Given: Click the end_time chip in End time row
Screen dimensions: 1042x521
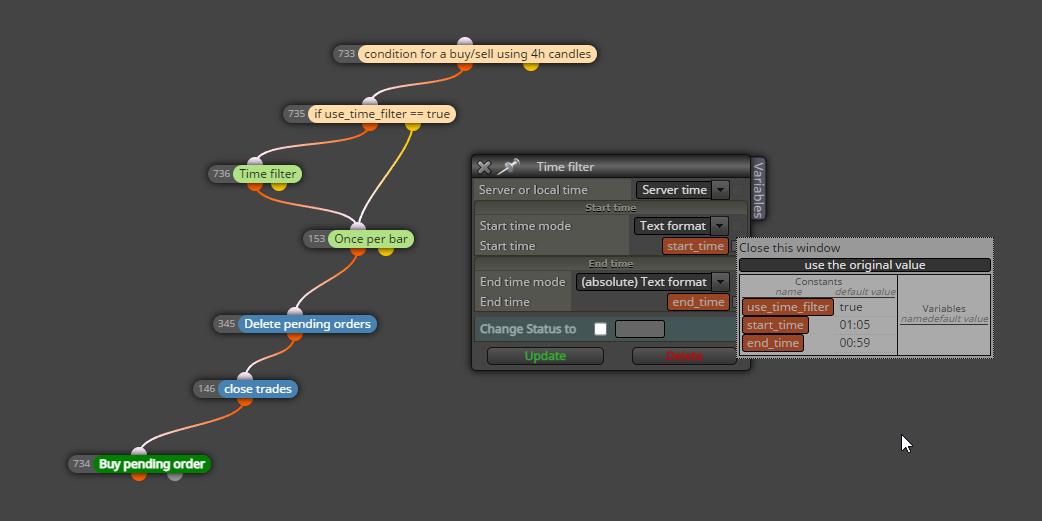Looking at the screenshot, I should coord(698,302).
